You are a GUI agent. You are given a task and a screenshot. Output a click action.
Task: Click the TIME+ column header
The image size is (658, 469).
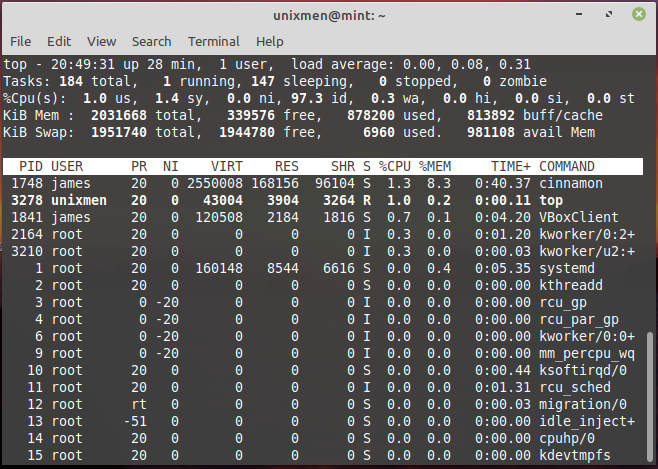pyautogui.click(x=511, y=167)
